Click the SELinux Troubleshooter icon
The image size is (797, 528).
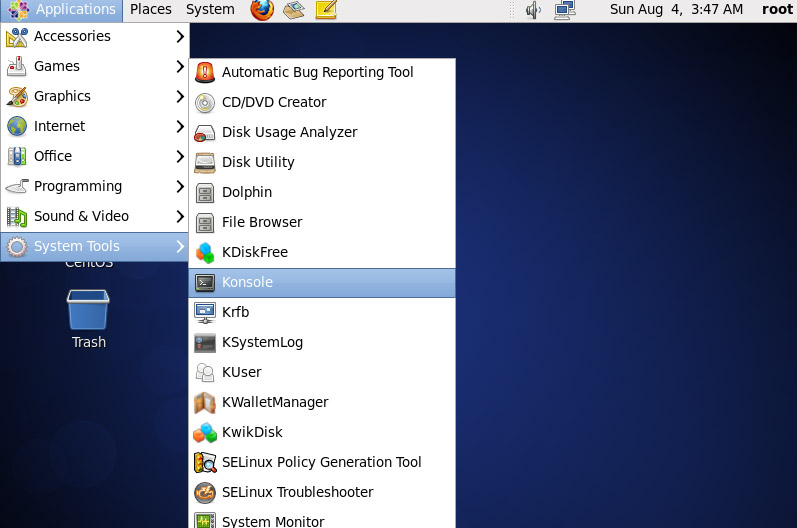point(205,492)
